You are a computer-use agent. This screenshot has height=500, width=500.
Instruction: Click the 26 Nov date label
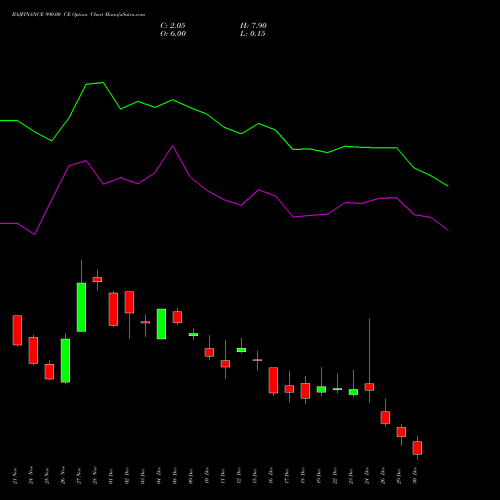(x=63, y=476)
